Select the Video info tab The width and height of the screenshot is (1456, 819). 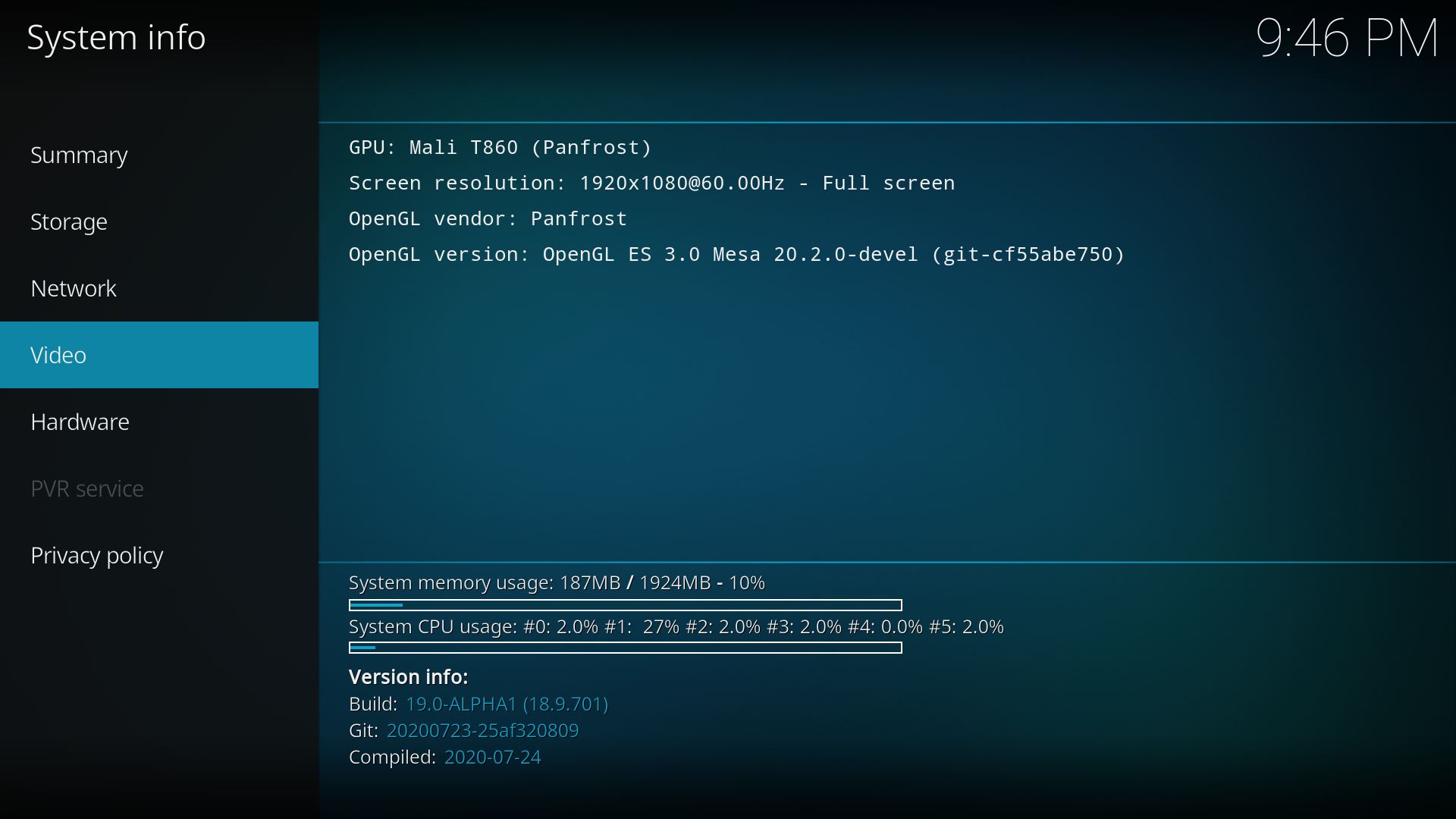point(159,354)
